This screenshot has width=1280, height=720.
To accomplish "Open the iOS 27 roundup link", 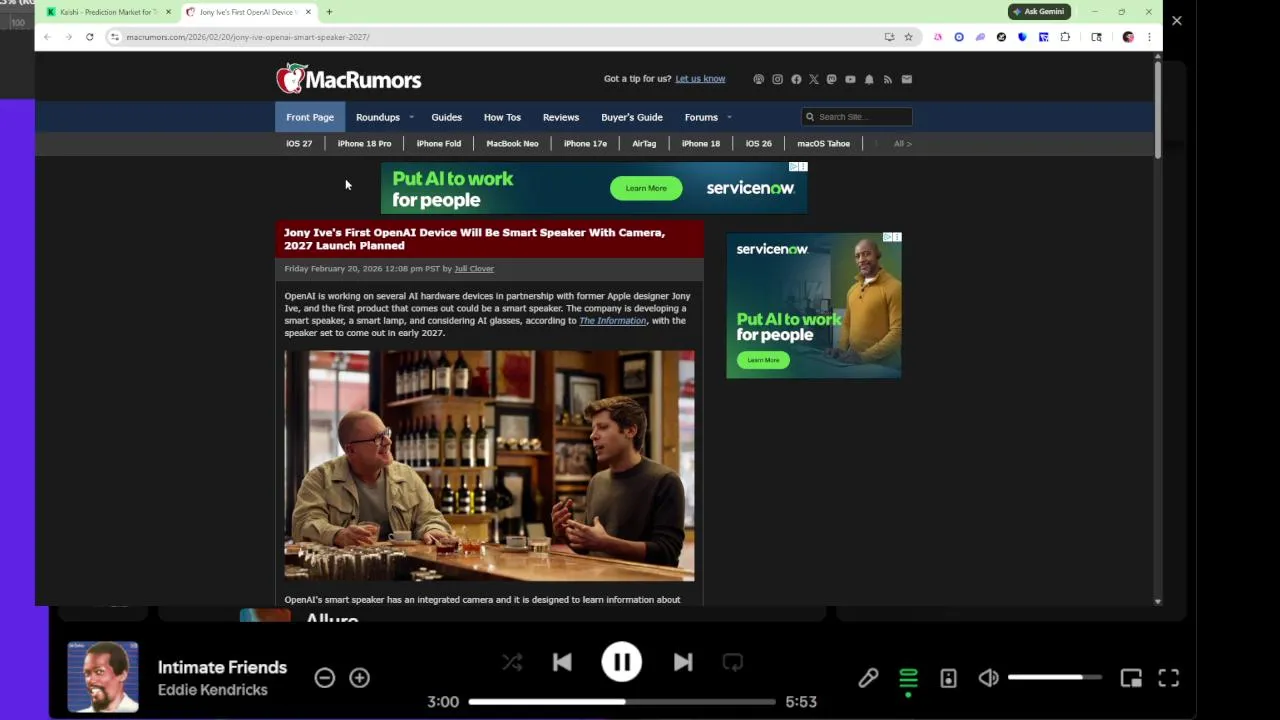I will 299,144.
